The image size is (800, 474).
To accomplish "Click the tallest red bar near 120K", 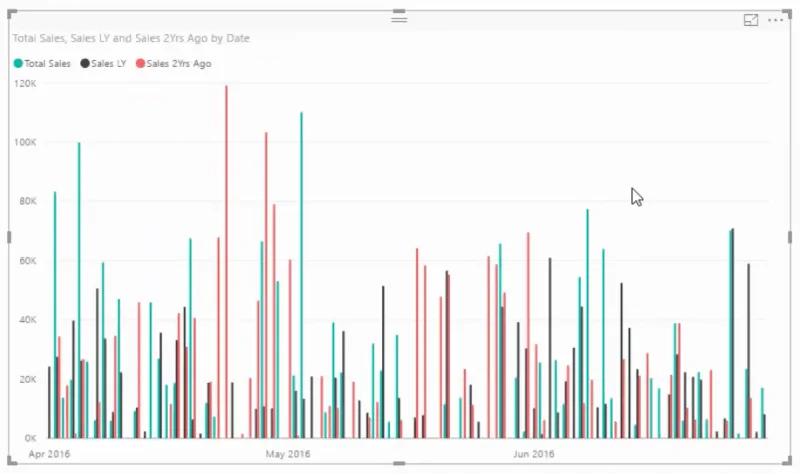I will [x=227, y=262].
